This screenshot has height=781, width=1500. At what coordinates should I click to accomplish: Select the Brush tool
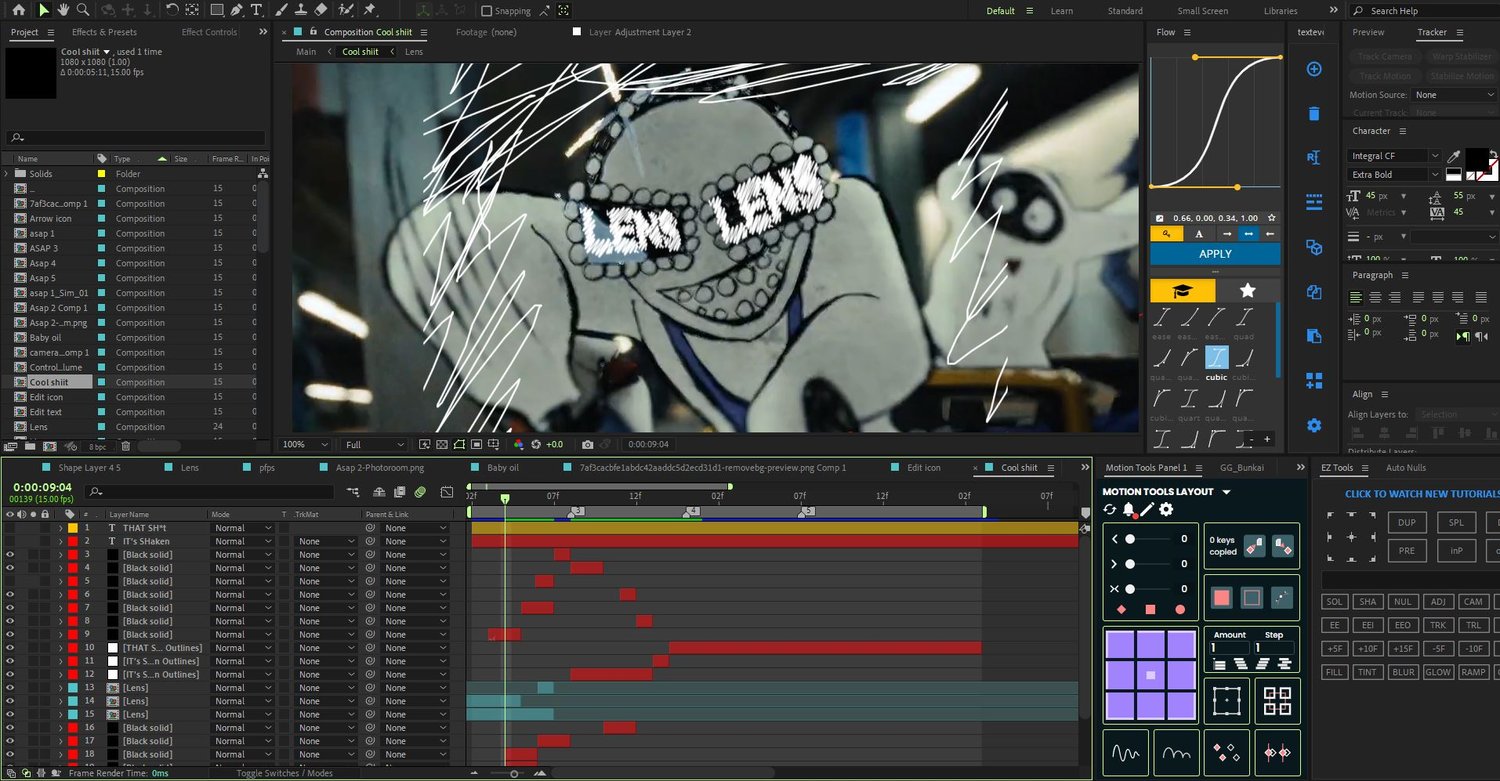click(282, 10)
